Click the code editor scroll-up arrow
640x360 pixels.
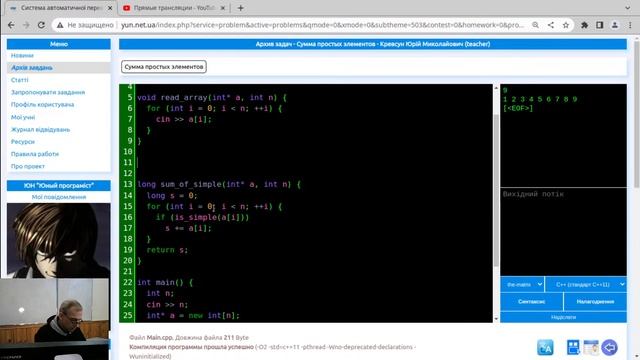[x=496, y=88]
